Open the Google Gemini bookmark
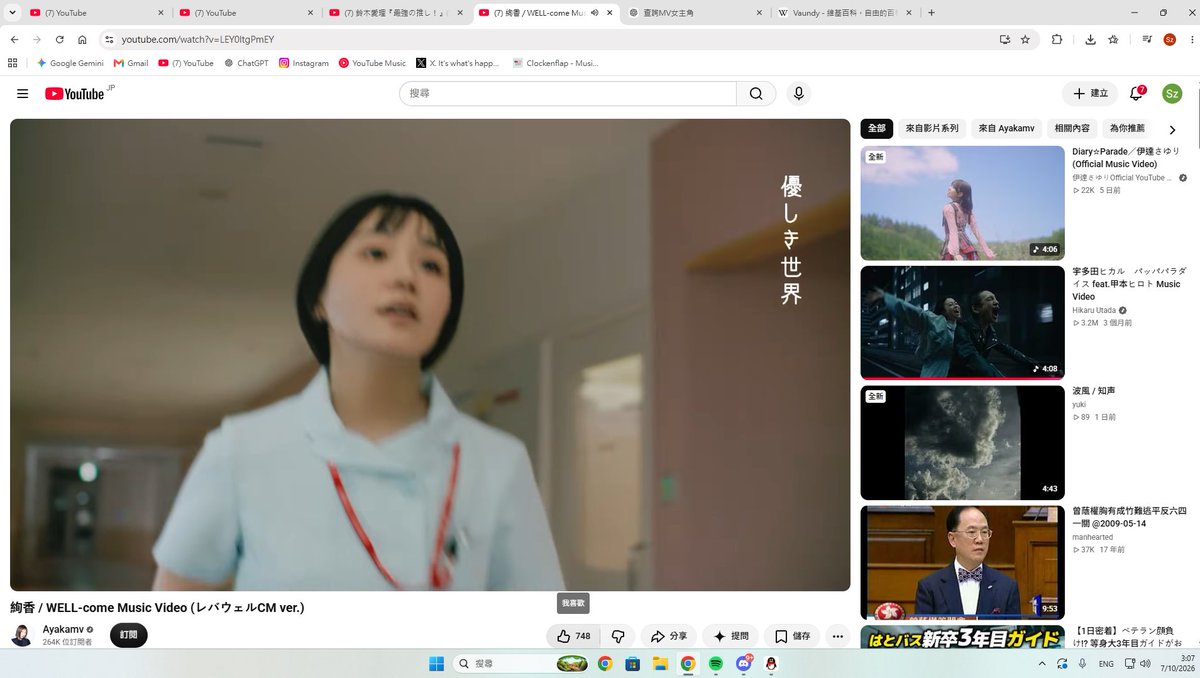The height and width of the screenshot is (678, 1200). (70, 63)
